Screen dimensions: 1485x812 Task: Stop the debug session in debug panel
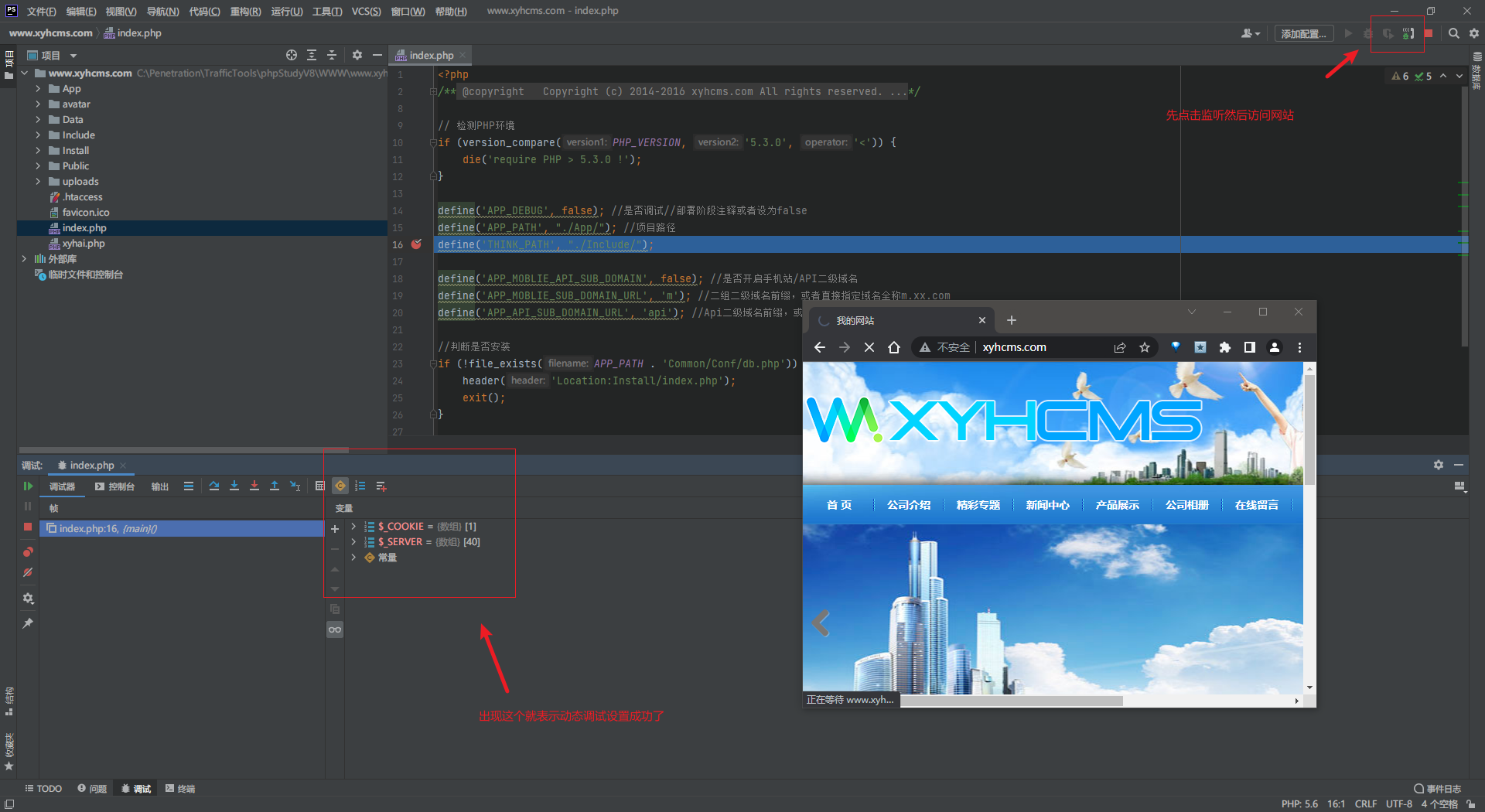(x=28, y=527)
